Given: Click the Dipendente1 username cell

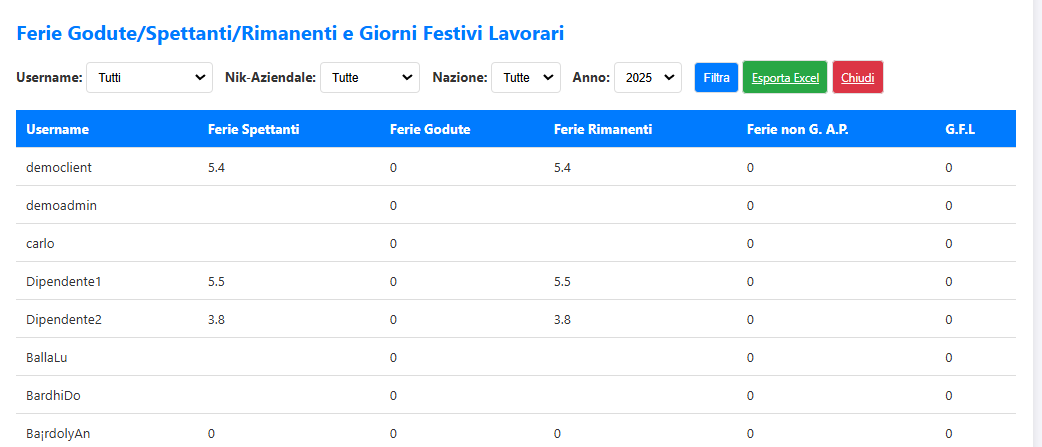Looking at the screenshot, I should tap(64, 282).
